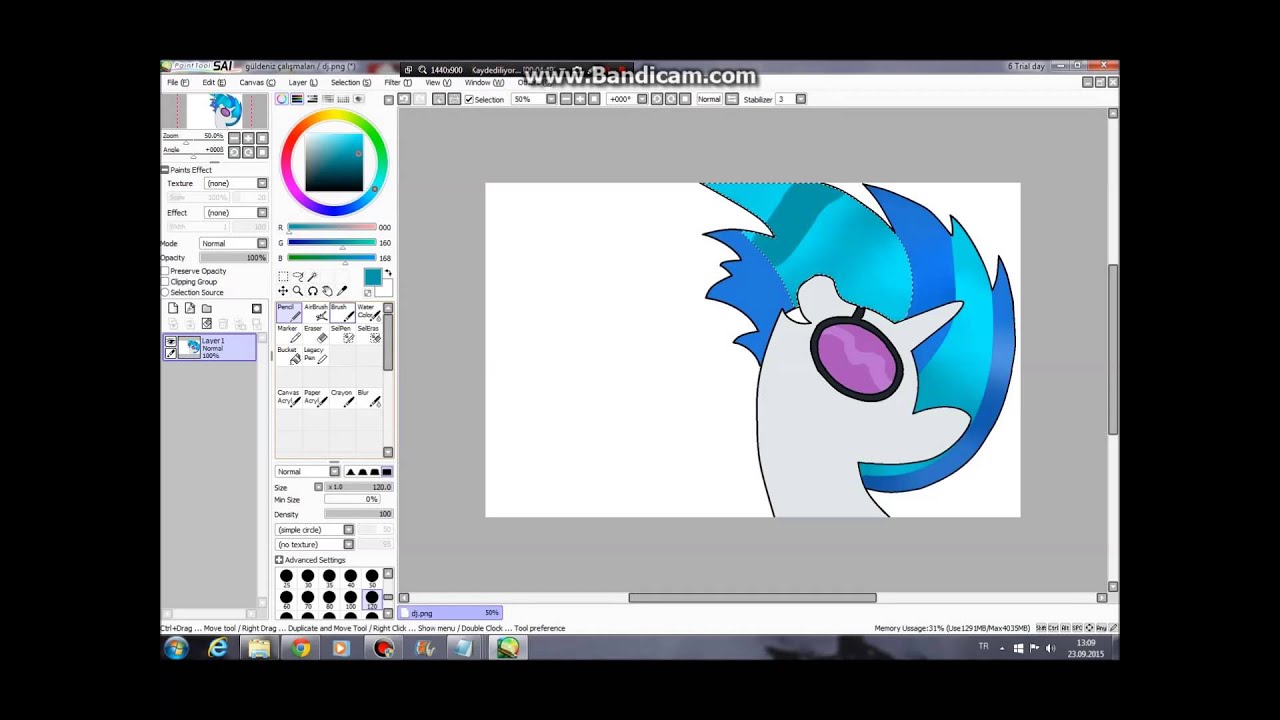Select the flat brush edge shape
This screenshot has width=1280, height=720.
pos(387,471)
